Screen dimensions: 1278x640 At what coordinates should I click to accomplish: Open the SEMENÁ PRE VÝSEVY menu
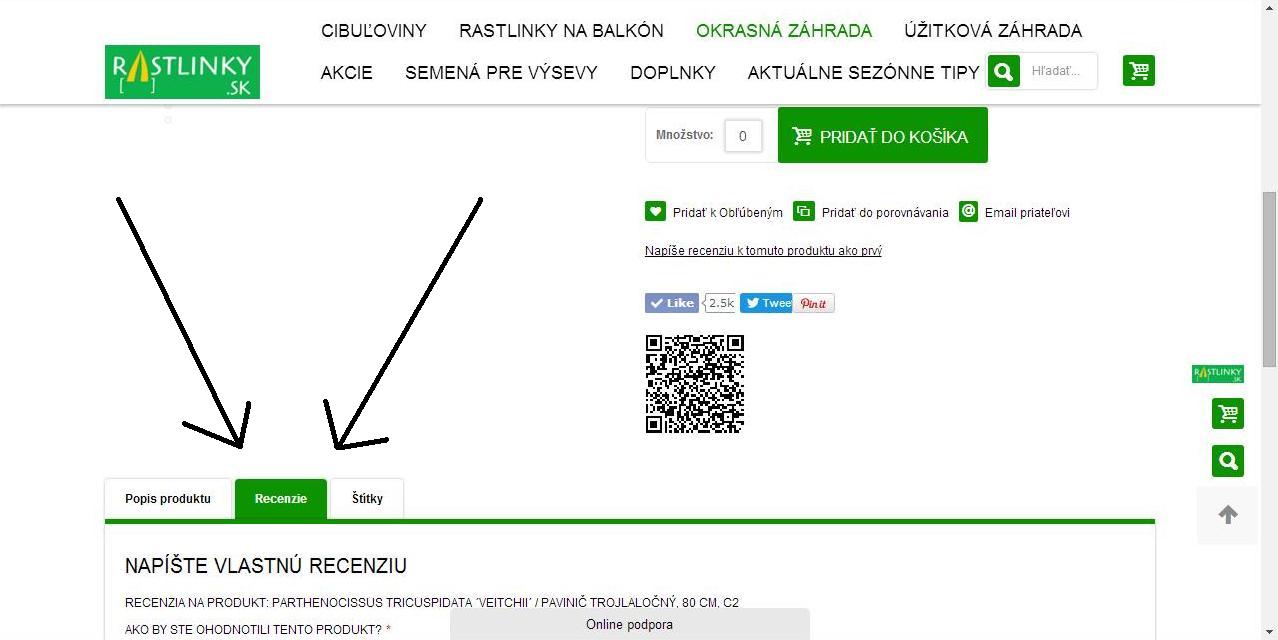pos(501,73)
